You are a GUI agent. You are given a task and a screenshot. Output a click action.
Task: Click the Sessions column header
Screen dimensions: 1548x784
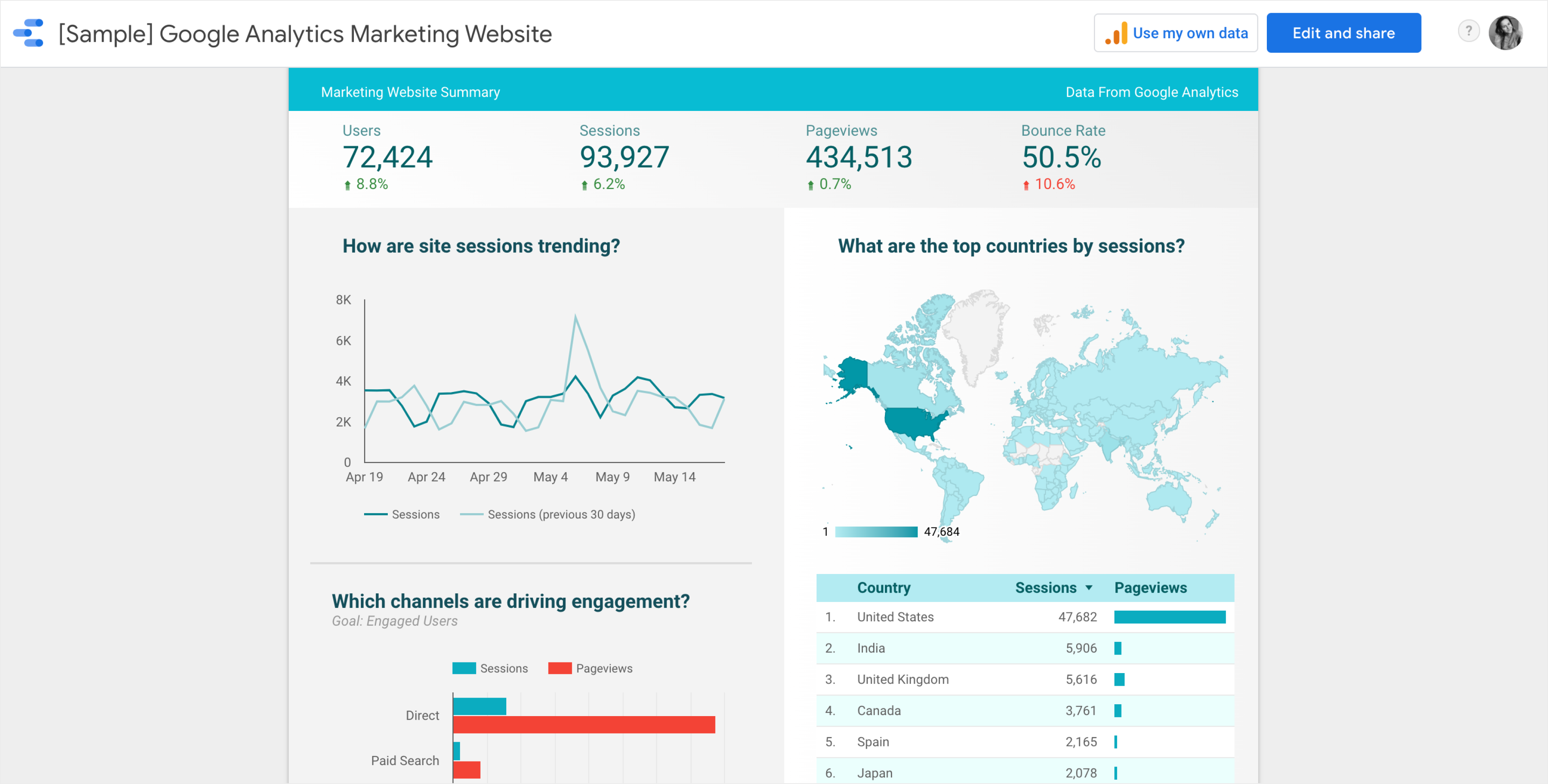tap(1046, 588)
